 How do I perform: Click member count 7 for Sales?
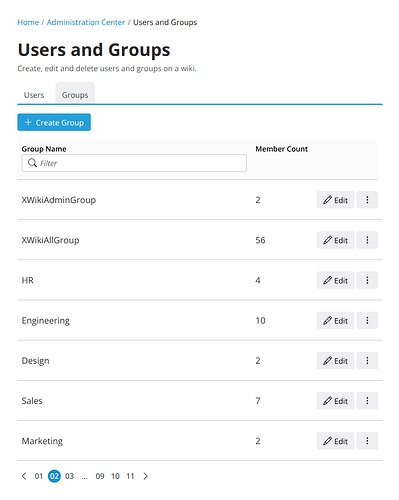point(258,401)
